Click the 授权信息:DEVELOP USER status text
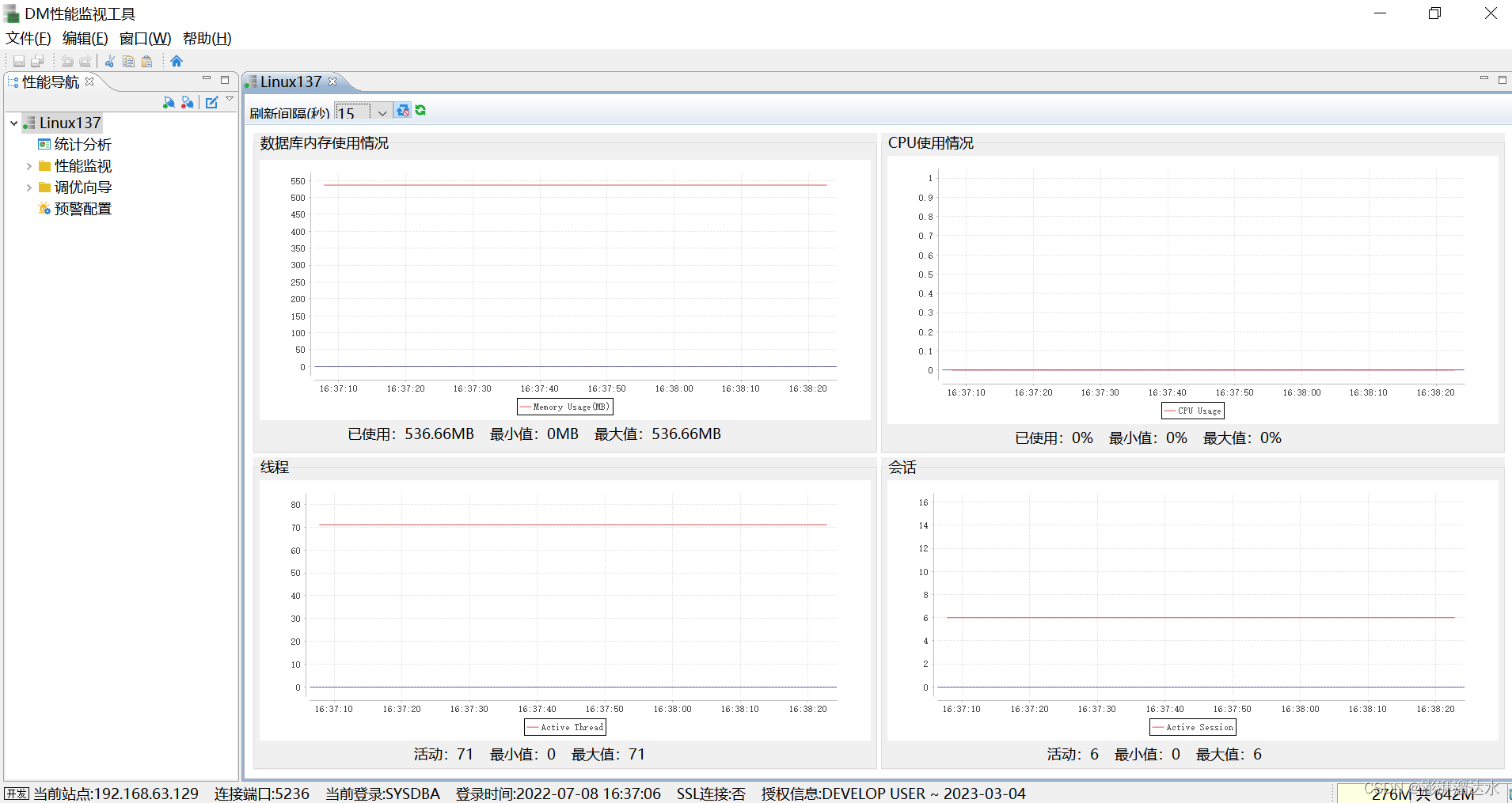The width and height of the screenshot is (1512, 803). (x=894, y=794)
